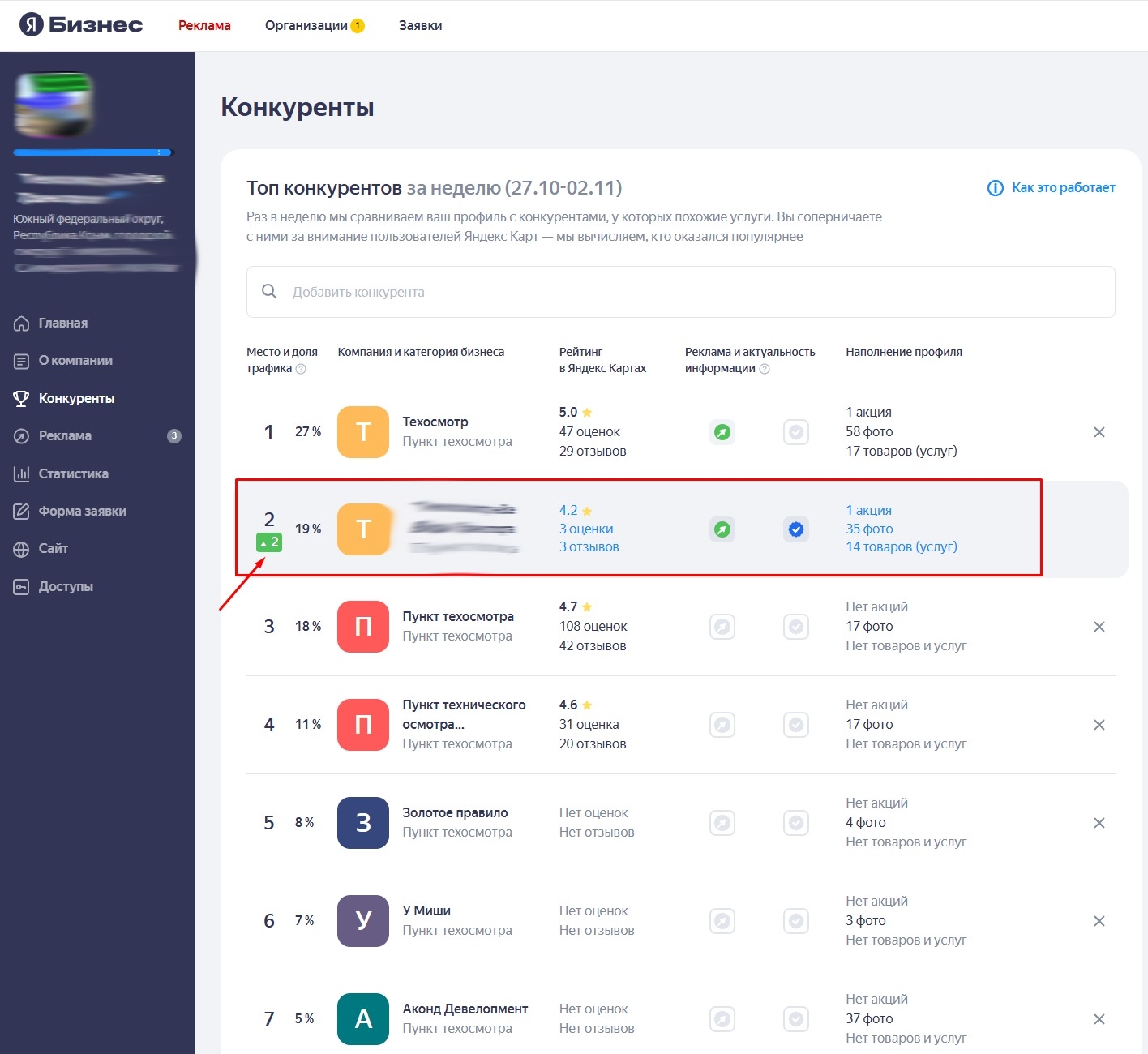Open the Как это работает link

coord(1052,188)
